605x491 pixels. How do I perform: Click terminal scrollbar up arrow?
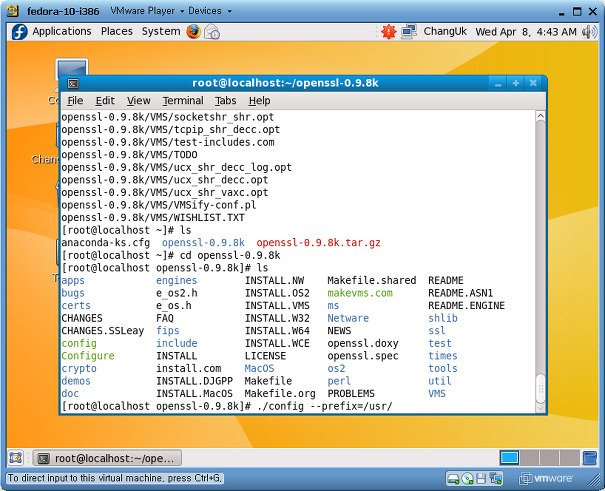(x=540, y=116)
